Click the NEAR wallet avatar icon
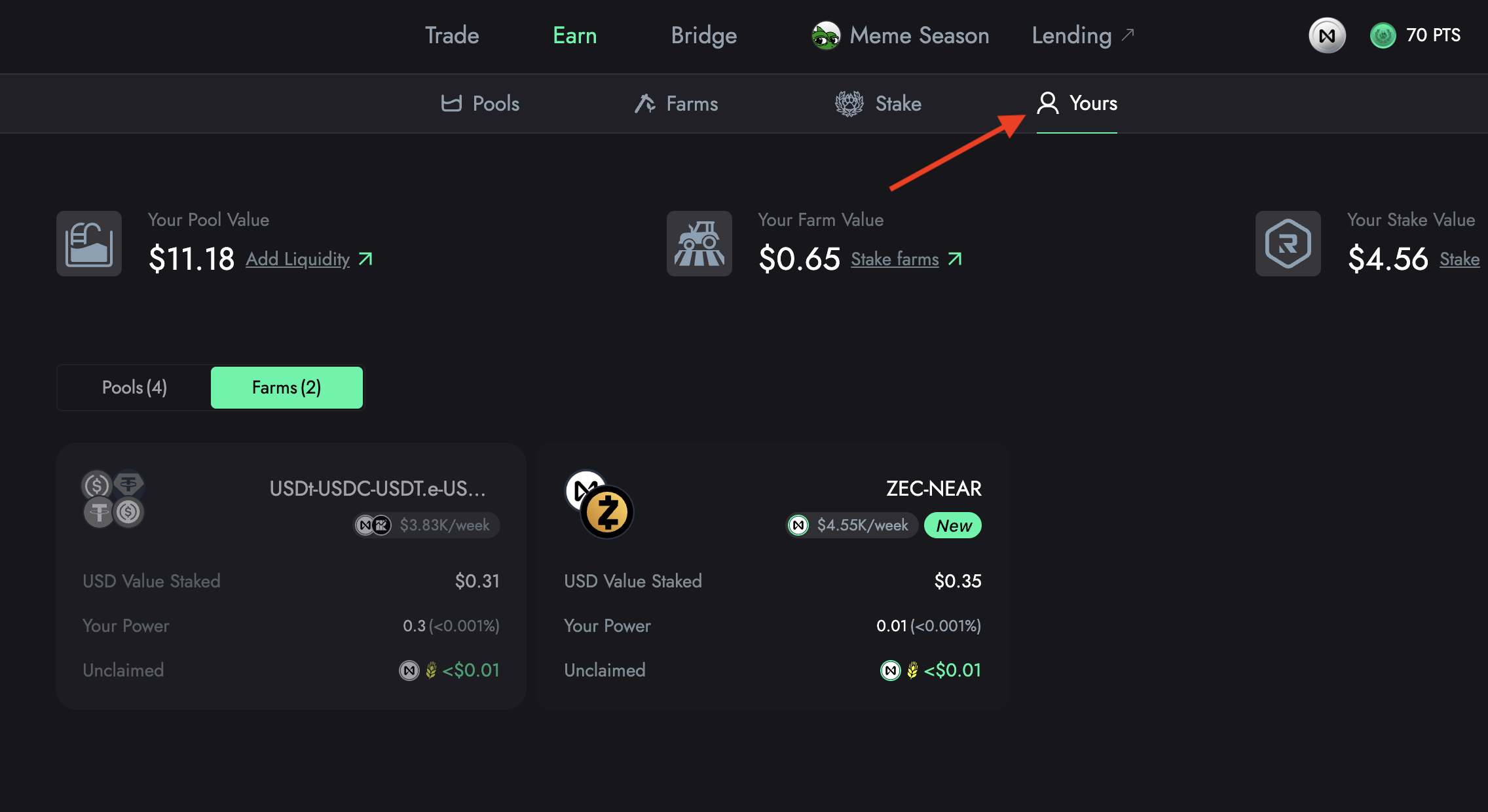Image resolution: width=1488 pixels, height=812 pixels. [x=1327, y=35]
